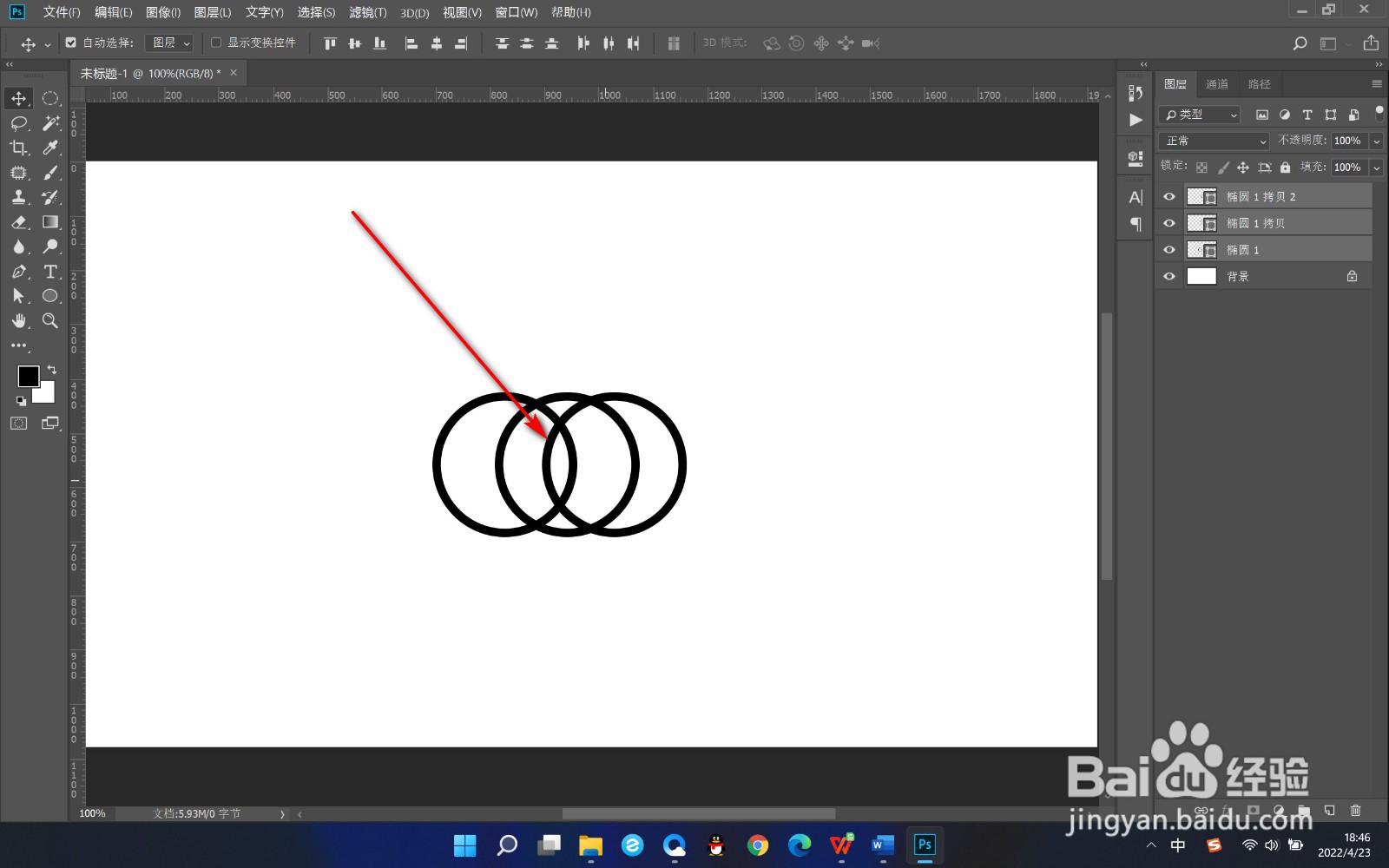Image resolution: width=1389 pixels, height=868 pixels.
Task: Select the Elliptical Marquee tool
Action: 50,98
